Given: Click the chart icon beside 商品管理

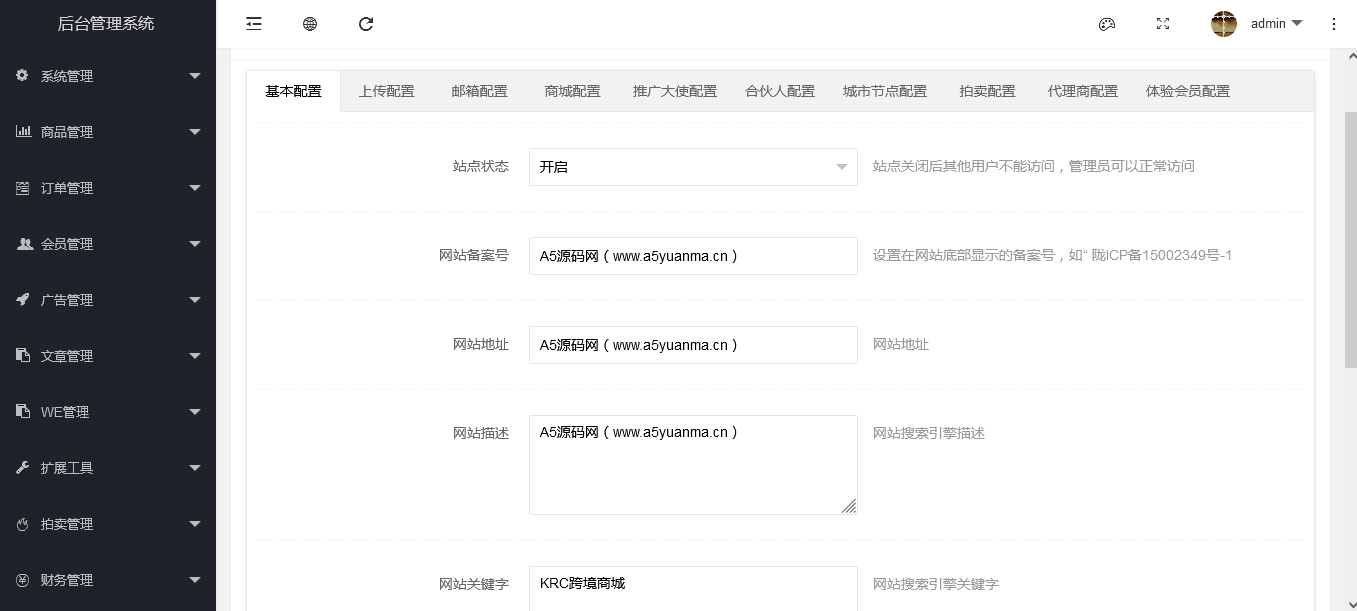Looking at the screenshot, I should point(23,132).
